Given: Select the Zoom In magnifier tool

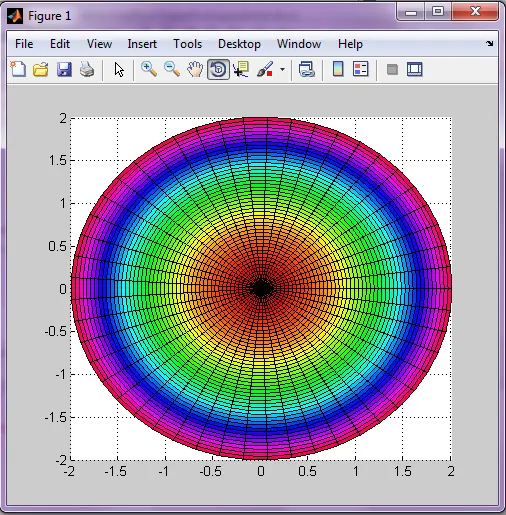Looking at the screenshot, I should point(149,70).
